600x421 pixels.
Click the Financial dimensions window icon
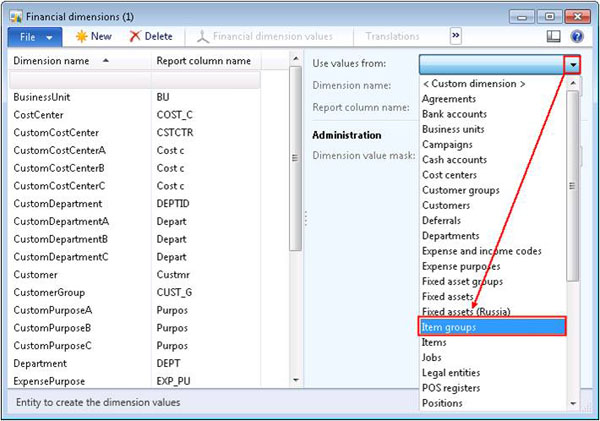16,16
